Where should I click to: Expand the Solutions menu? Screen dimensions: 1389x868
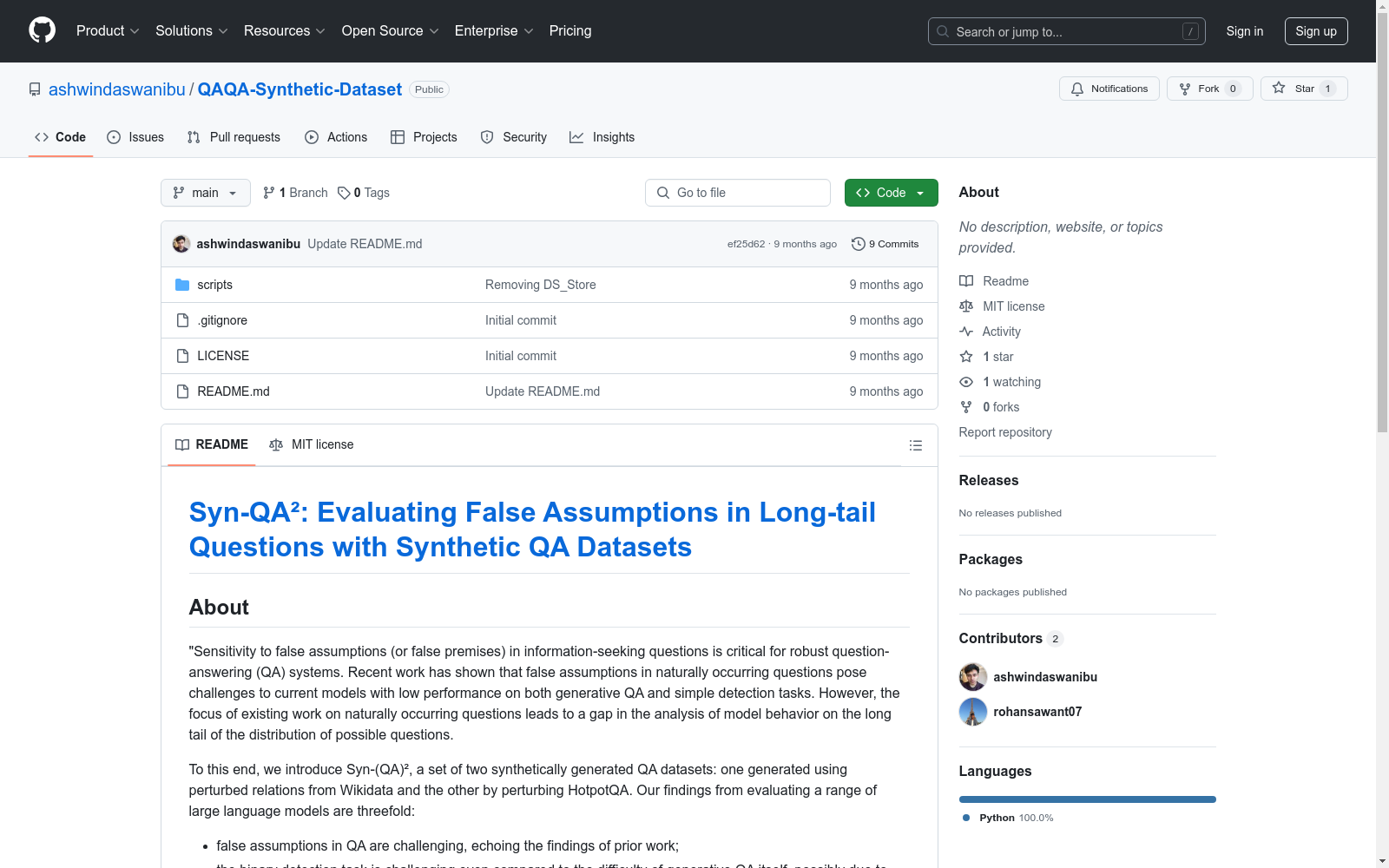[x=192, y=31]
